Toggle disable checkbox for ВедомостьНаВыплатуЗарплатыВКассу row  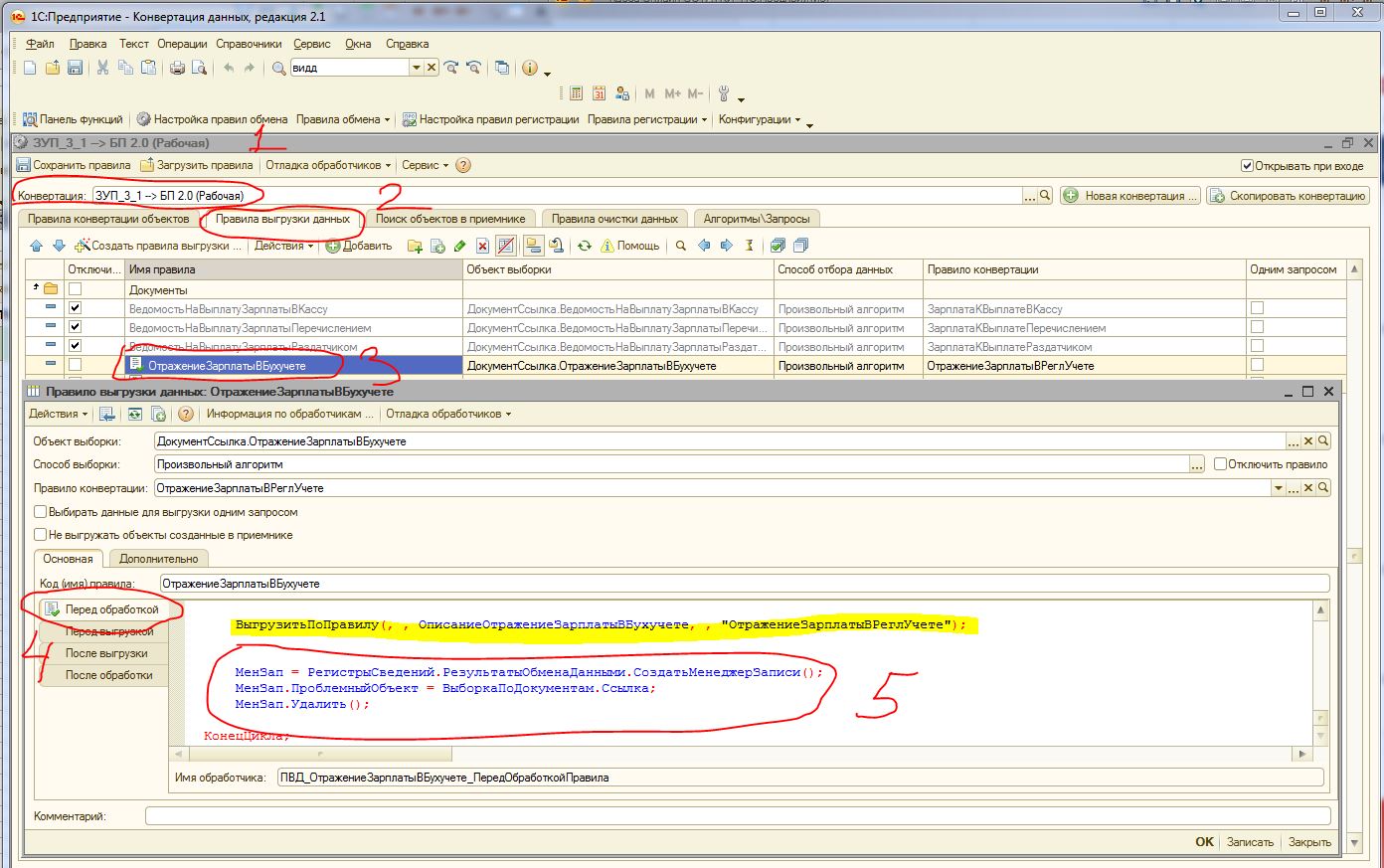click(x=75, y=308)
